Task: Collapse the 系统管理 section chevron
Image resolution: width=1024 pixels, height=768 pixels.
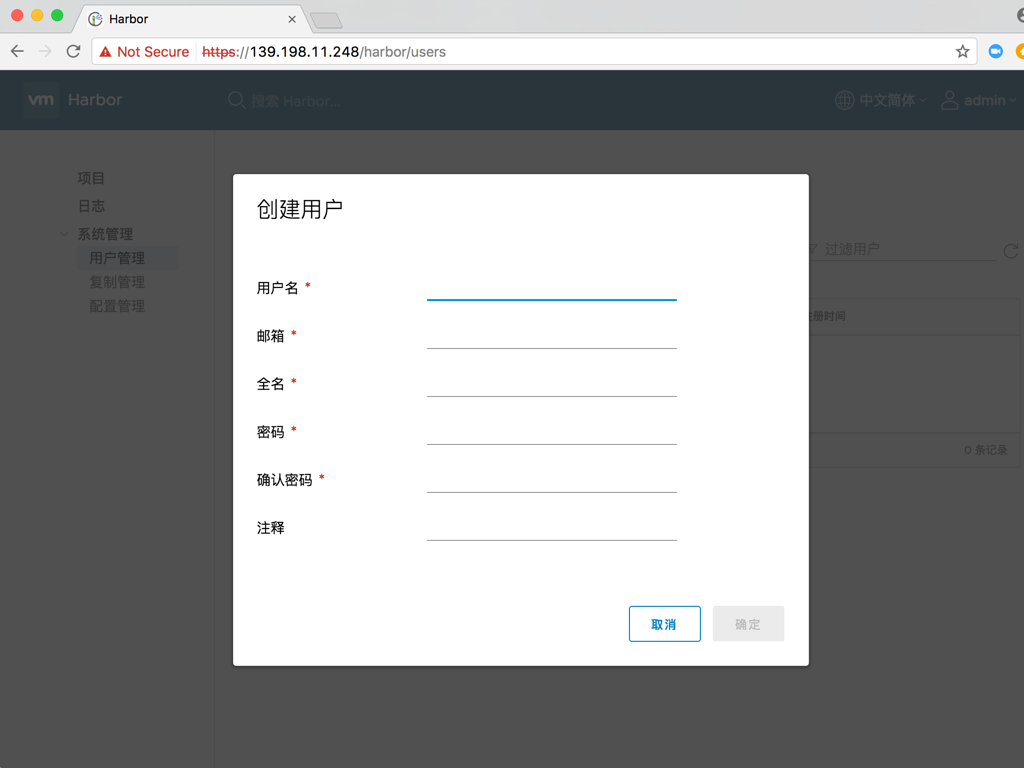Action: pyautogui.click(x=64, y=233)
